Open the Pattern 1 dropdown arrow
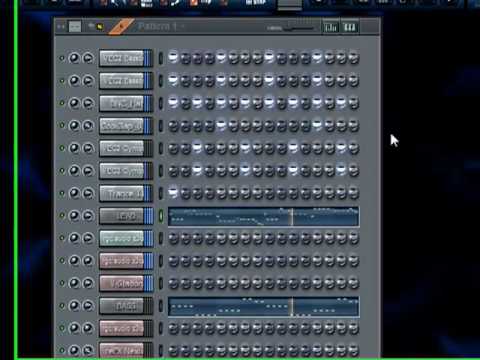Image resolution: width=480 pixels, height=360 pixels. pyautogui.click(x=183, y=26)
